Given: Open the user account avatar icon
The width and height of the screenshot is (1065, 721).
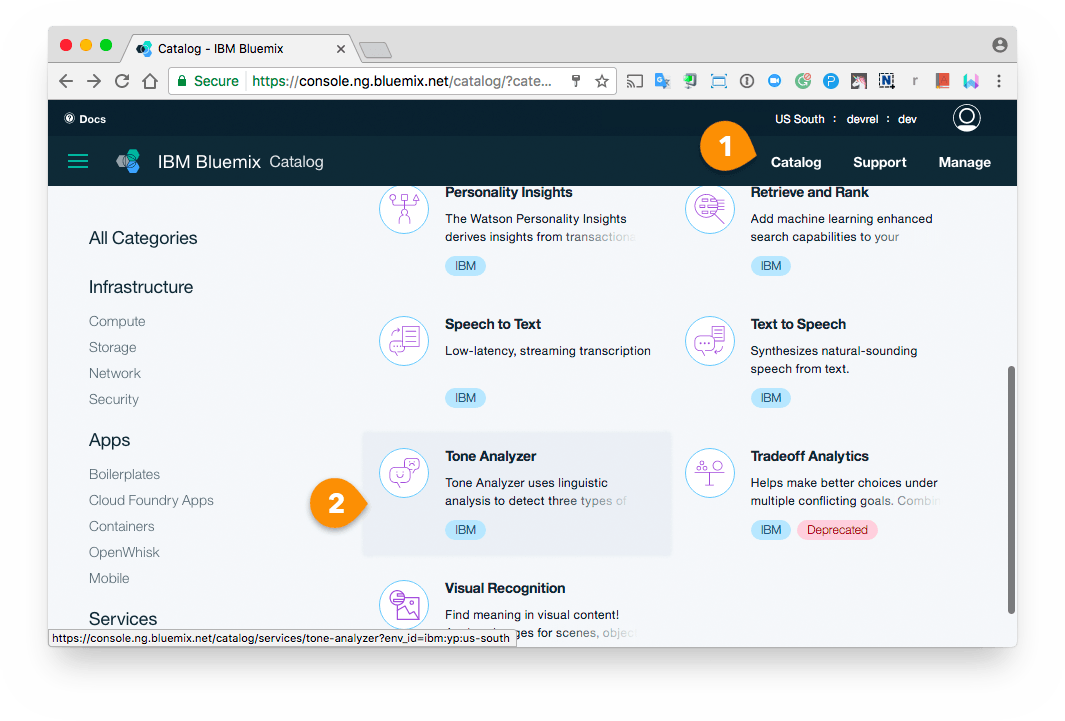Looking at the screenshot, I should pyautogui.click(x=966, y=118).
